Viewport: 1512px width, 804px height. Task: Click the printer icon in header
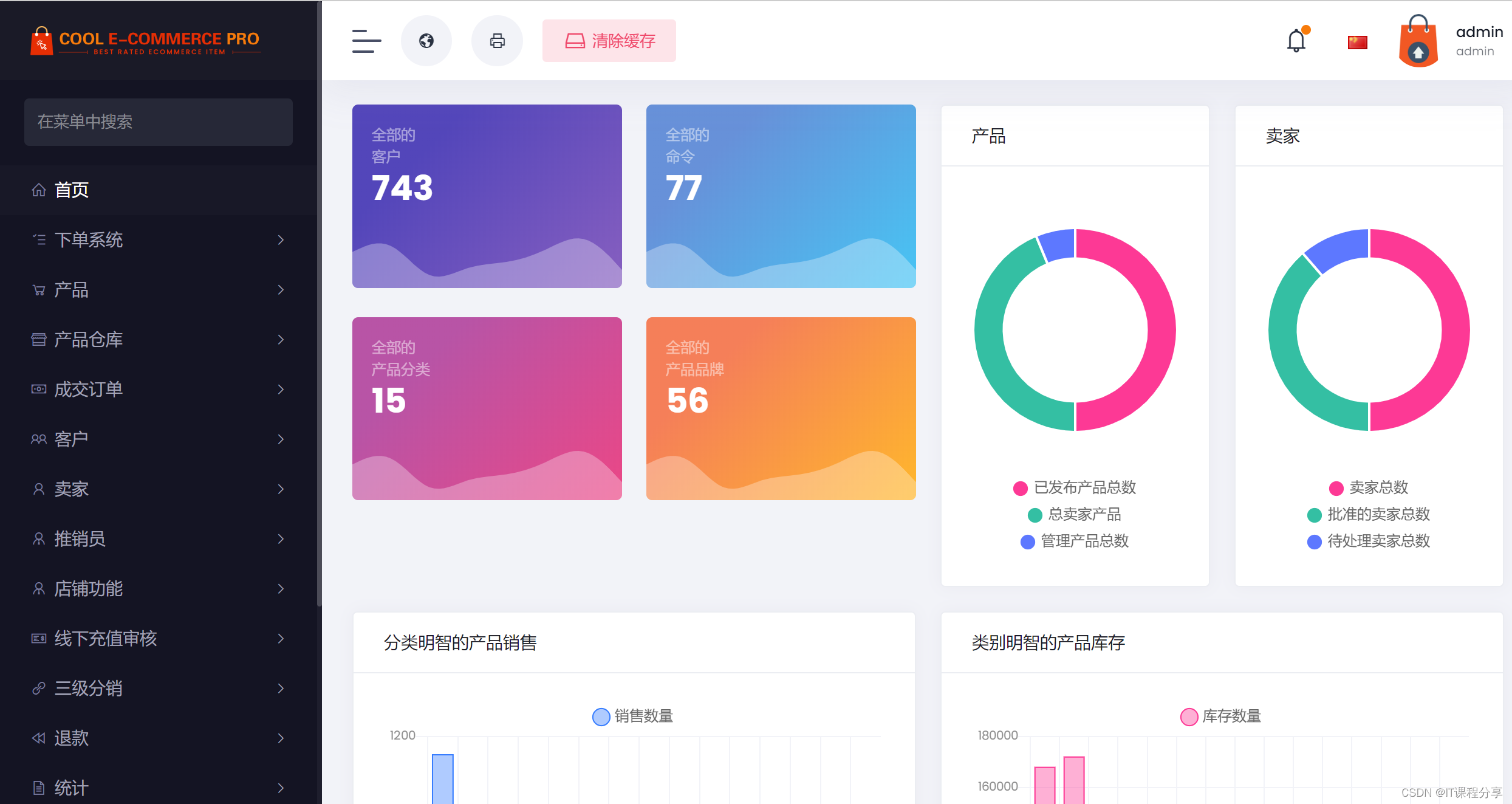(497, 41)
